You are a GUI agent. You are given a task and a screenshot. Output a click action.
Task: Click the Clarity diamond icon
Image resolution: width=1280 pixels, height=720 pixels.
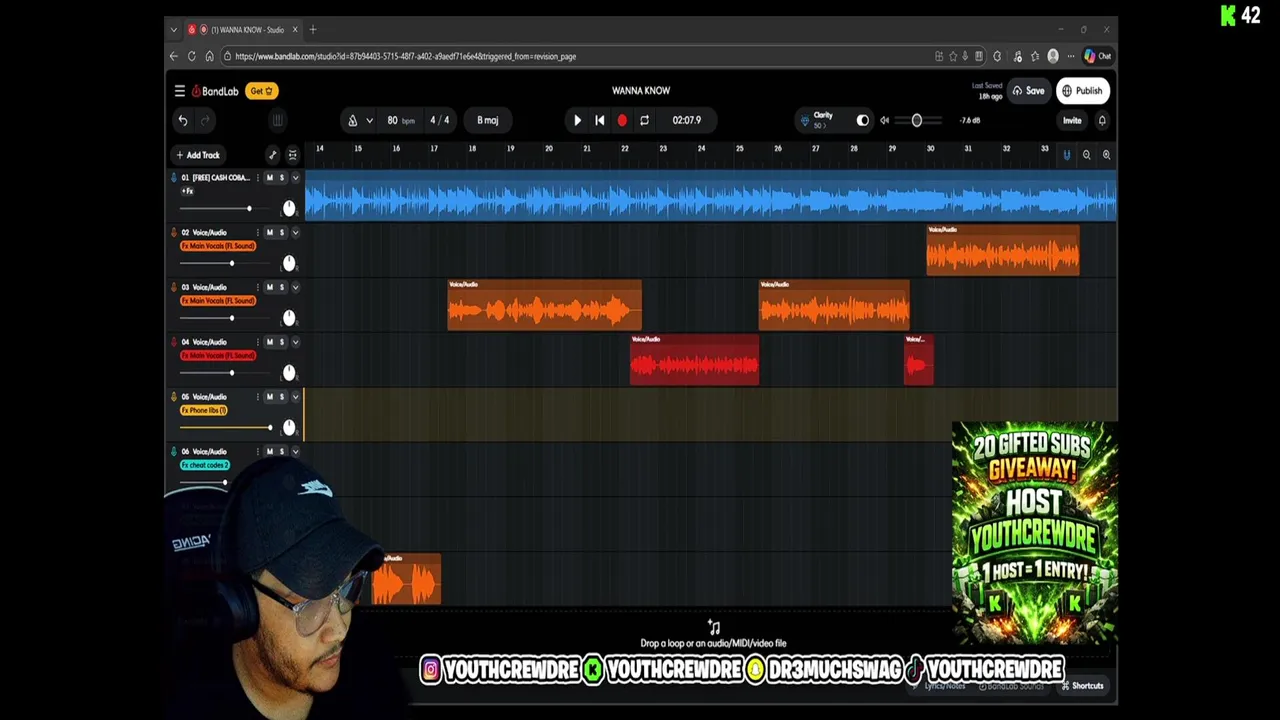pos(805,120)
